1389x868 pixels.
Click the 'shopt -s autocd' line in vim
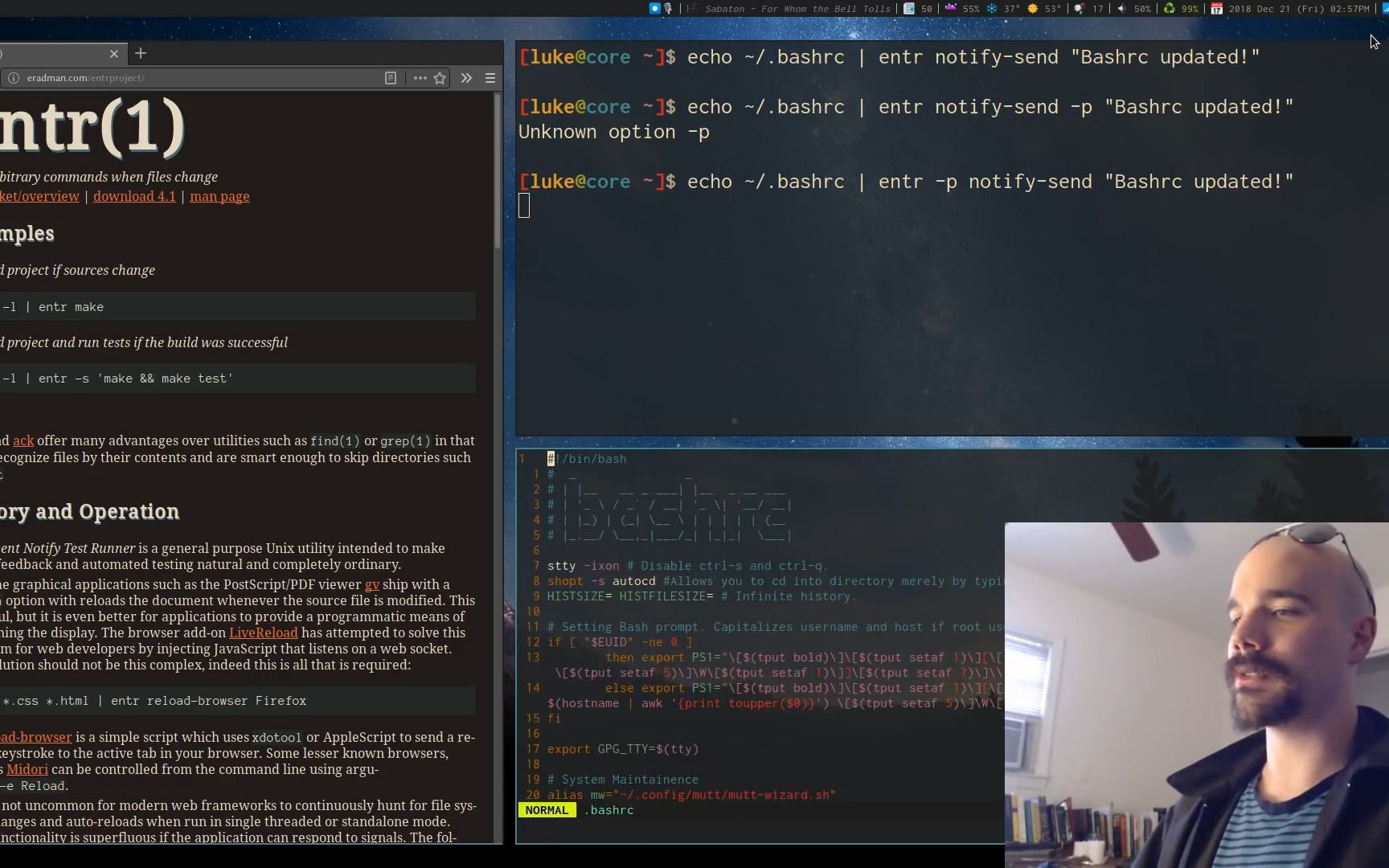click(x=776, y=581)
